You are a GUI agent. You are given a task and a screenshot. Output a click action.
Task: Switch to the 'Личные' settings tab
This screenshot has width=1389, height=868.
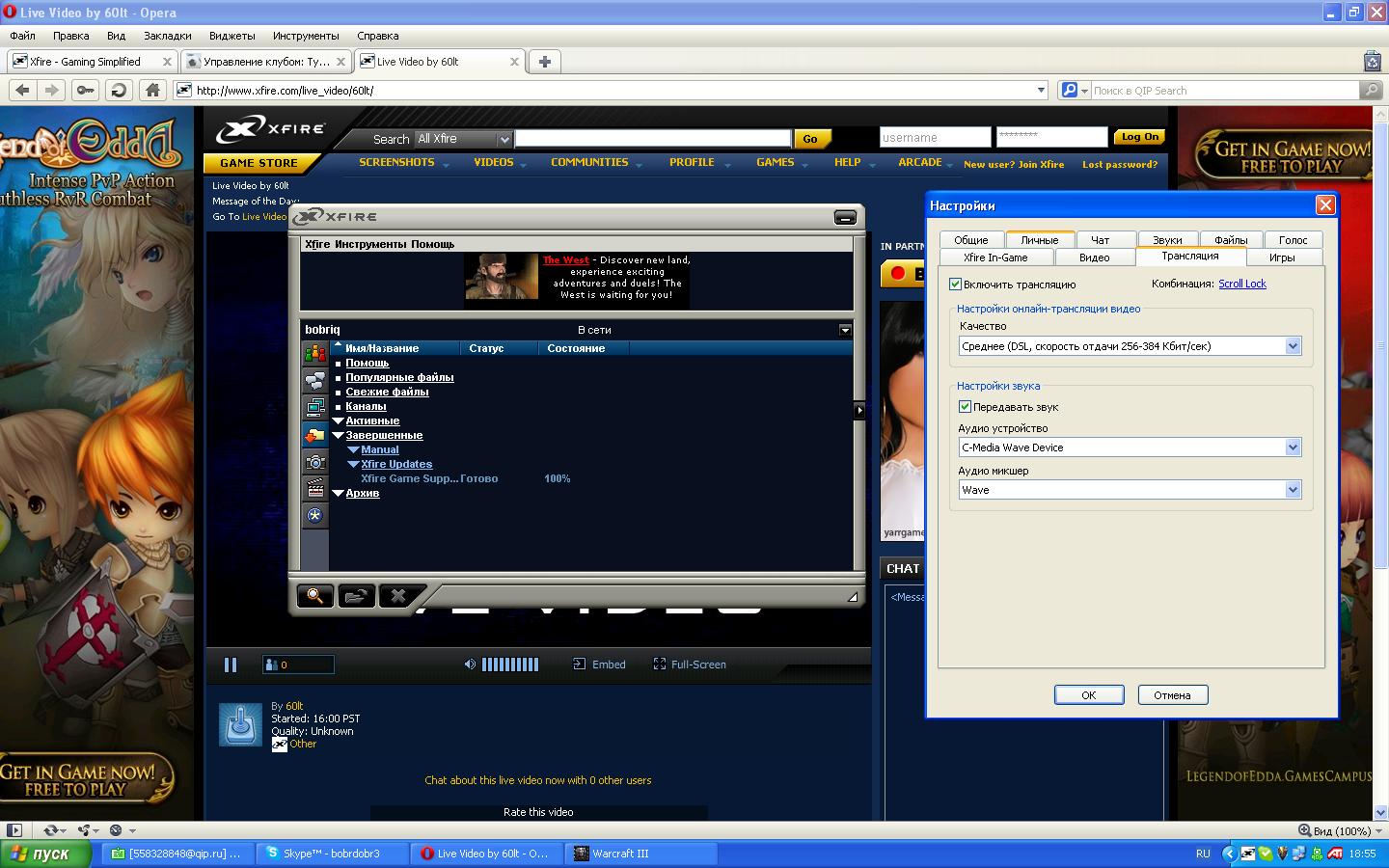pos(1040,240)
